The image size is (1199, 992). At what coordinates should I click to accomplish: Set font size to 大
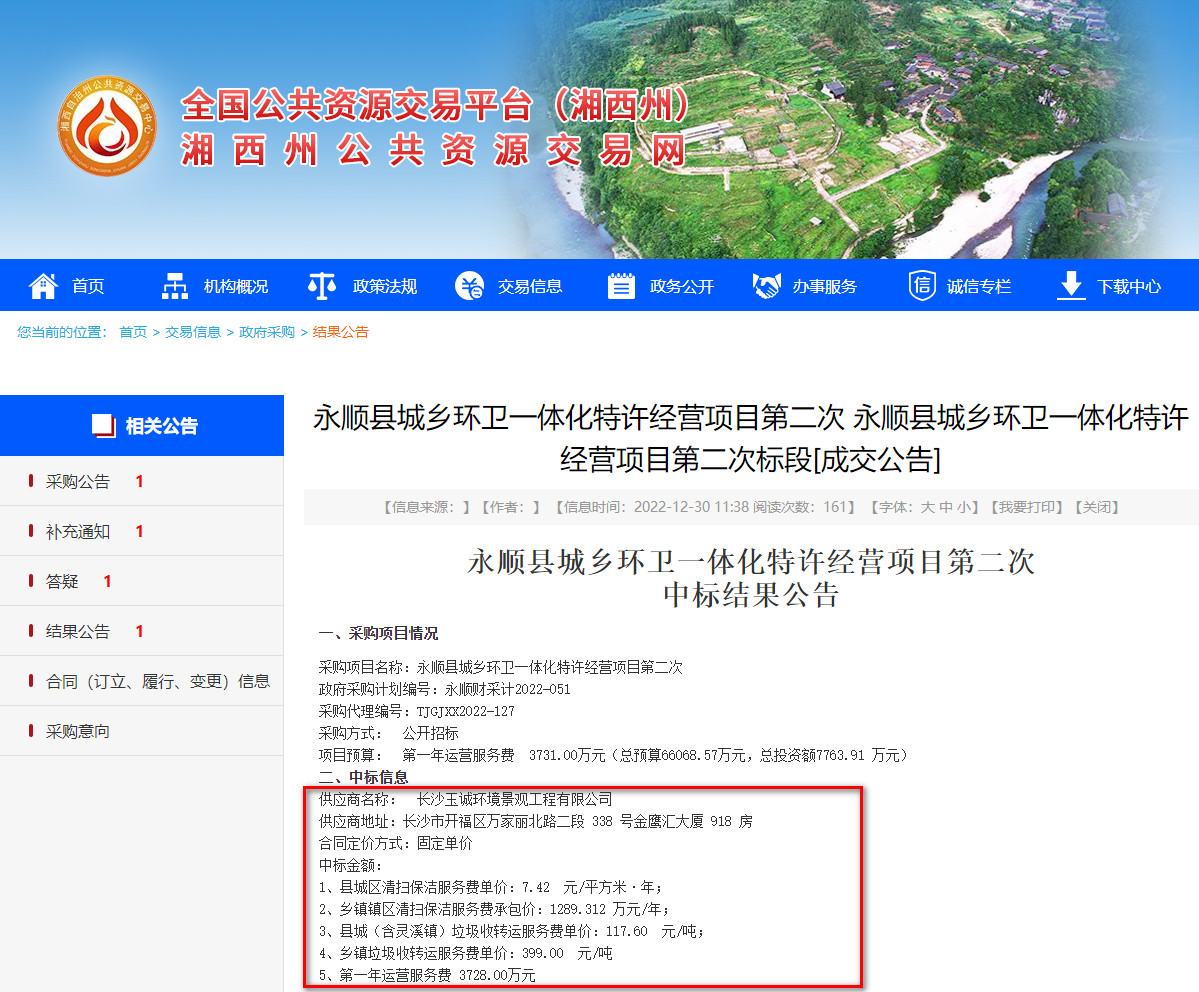927,507
